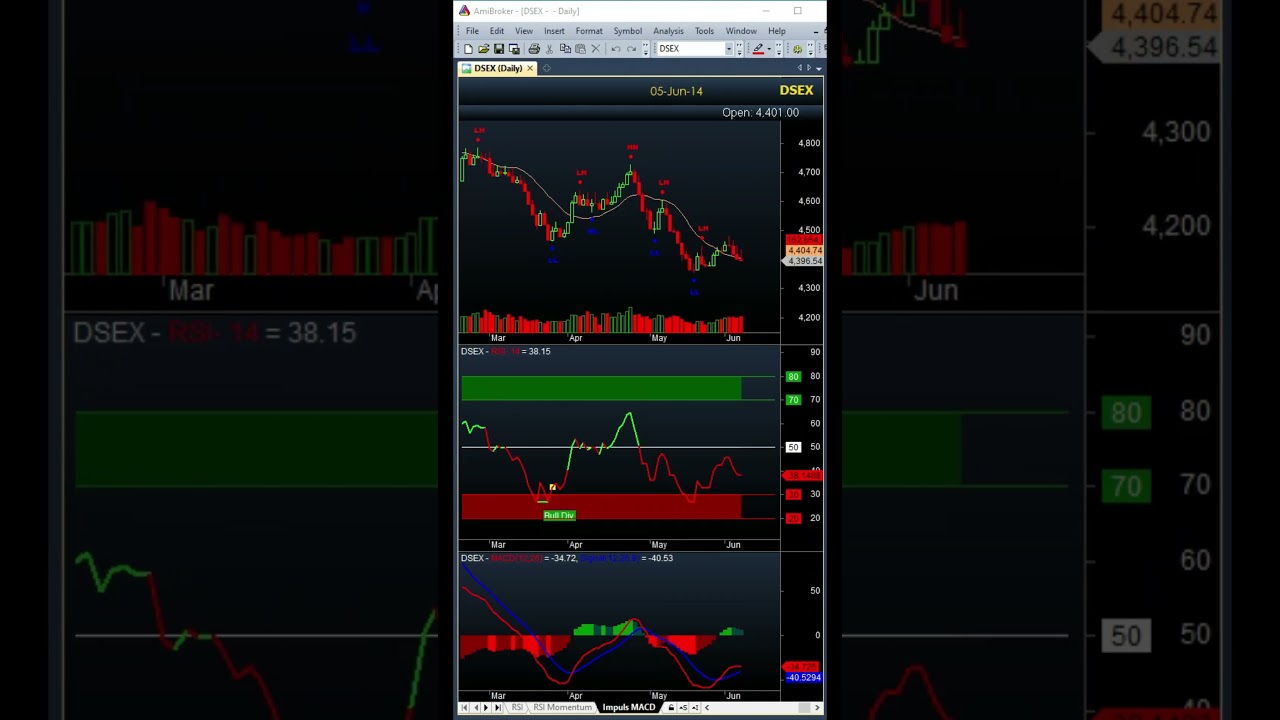Open the File menu
Viewport: 1280px width, 720px height.
pos(472,31)
